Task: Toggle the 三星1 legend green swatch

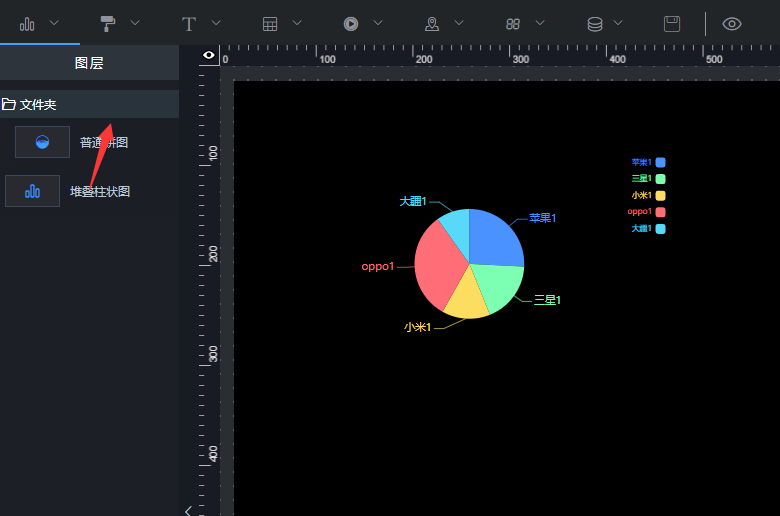Action: (x=661, y=179)
